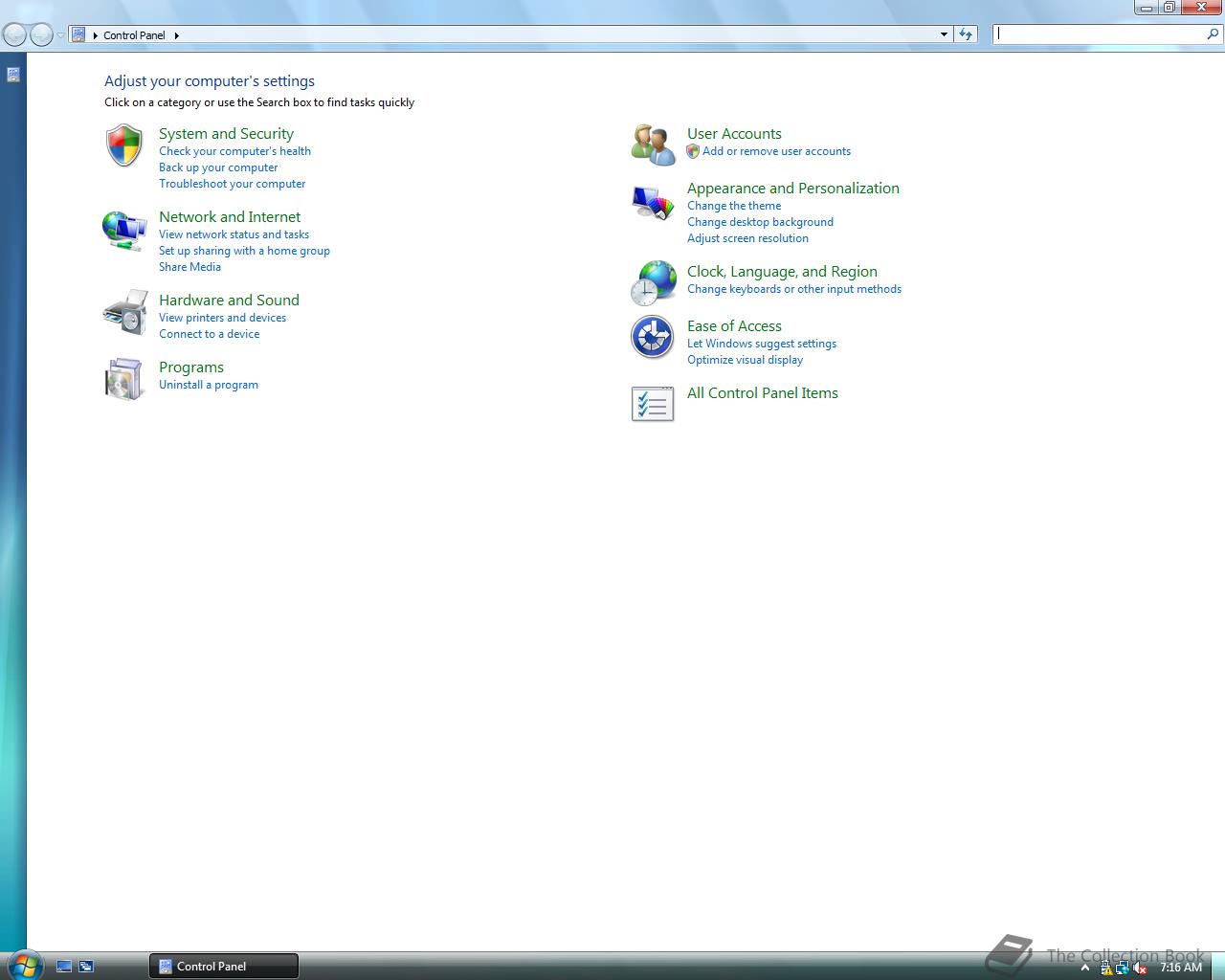Go back with the Back arrow button

[14, 35]
